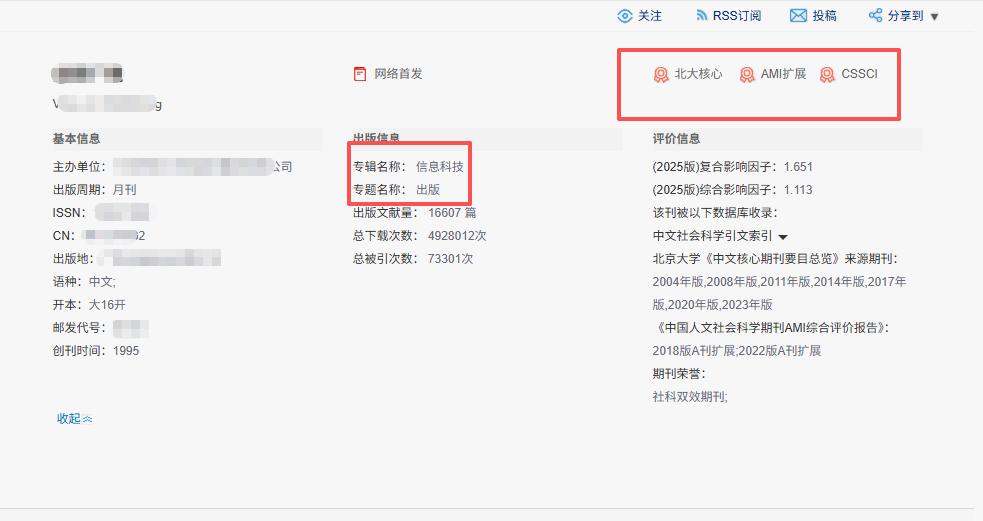Open the 分享到 dropdown arrow

(x=934, y=17)
